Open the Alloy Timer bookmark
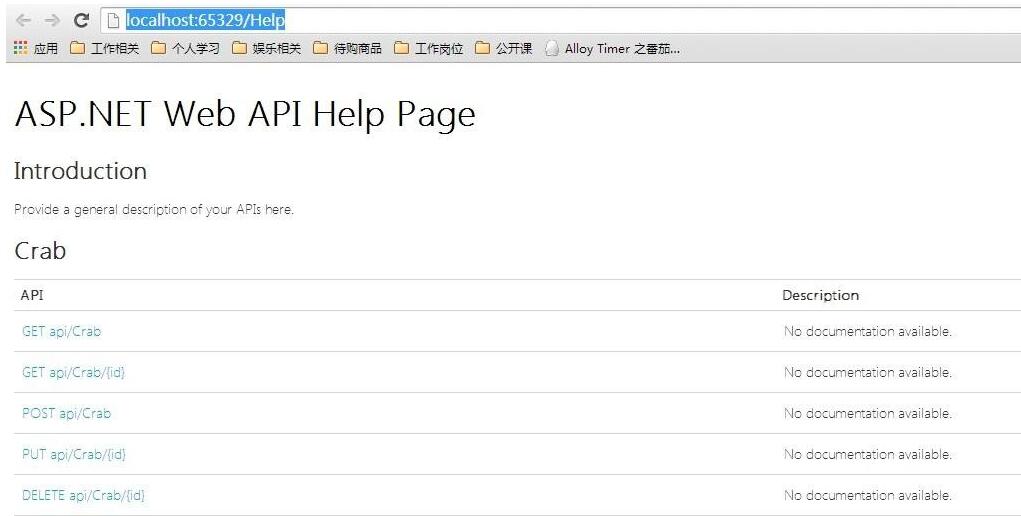 (612, 49)
